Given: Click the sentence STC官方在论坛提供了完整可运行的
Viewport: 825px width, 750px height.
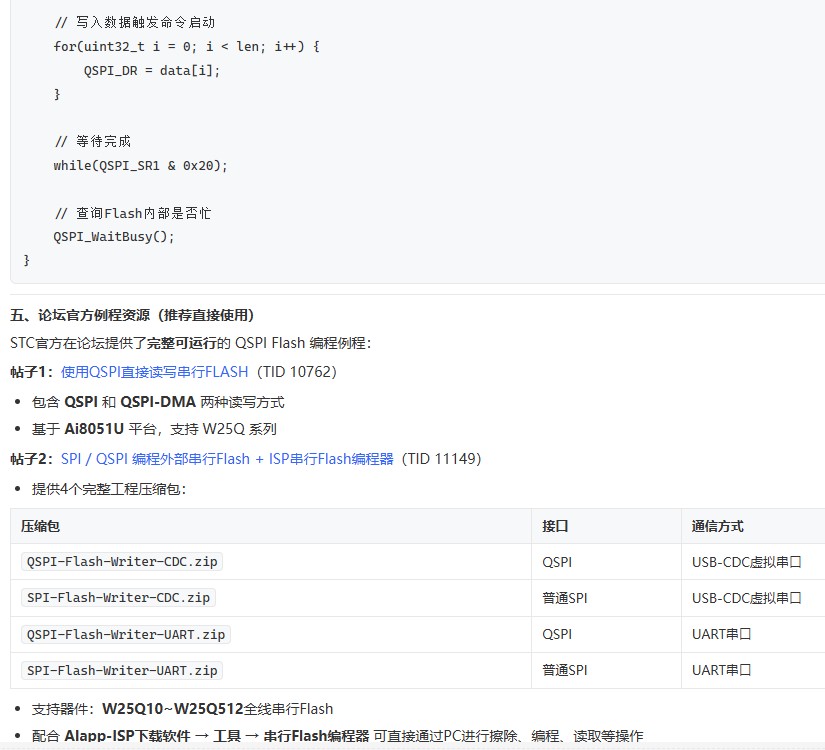Looking at the screenshot, I should click(190, 343).
